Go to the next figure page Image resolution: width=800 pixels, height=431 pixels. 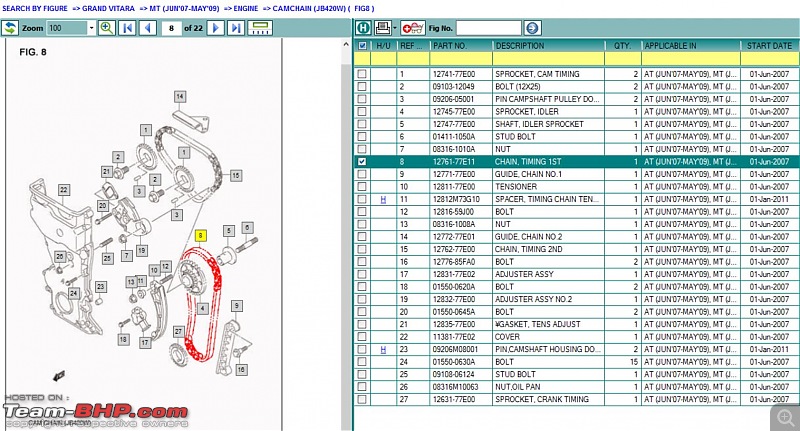216,28
